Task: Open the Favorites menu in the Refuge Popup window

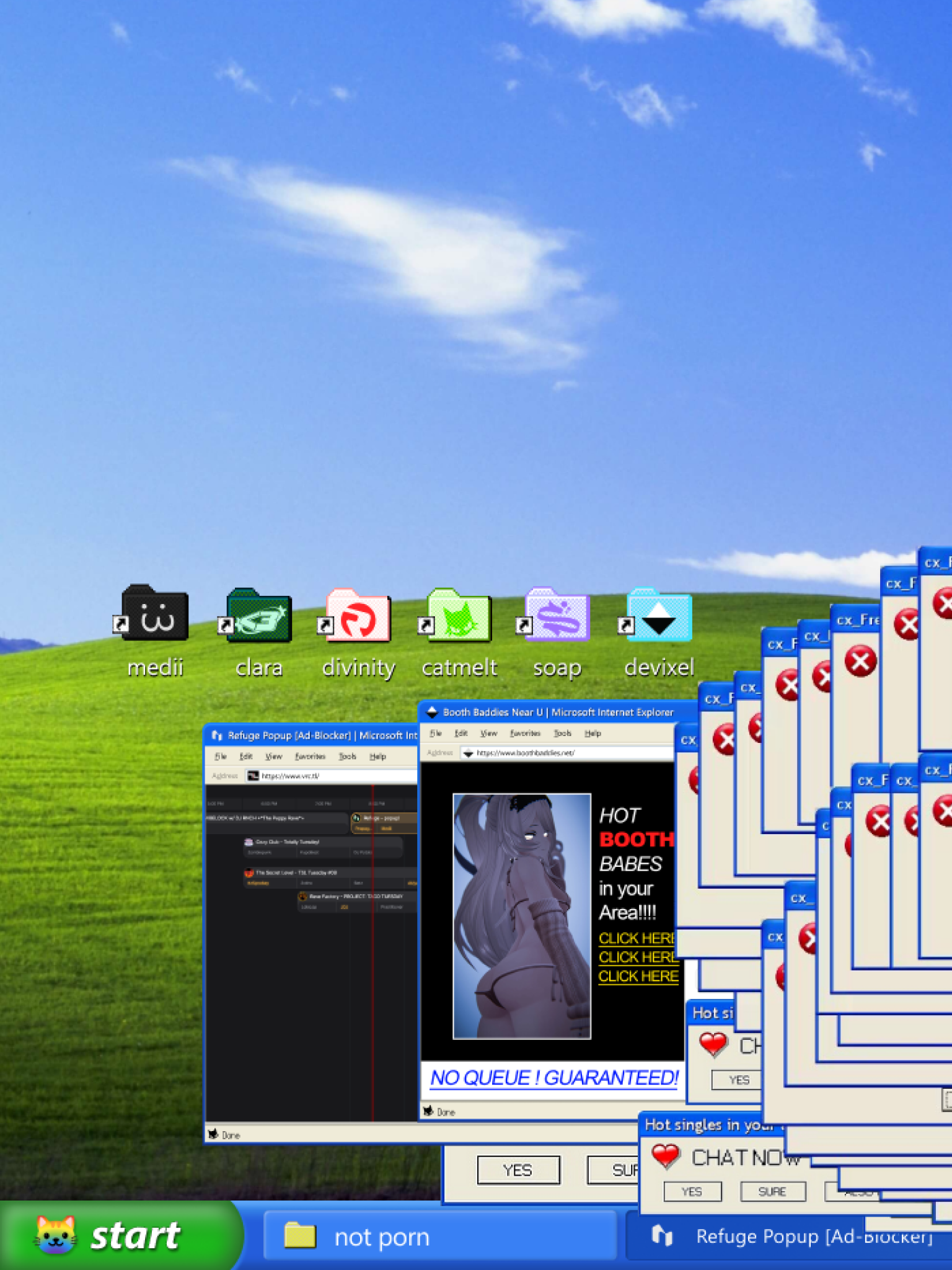Action: (310, 757)
